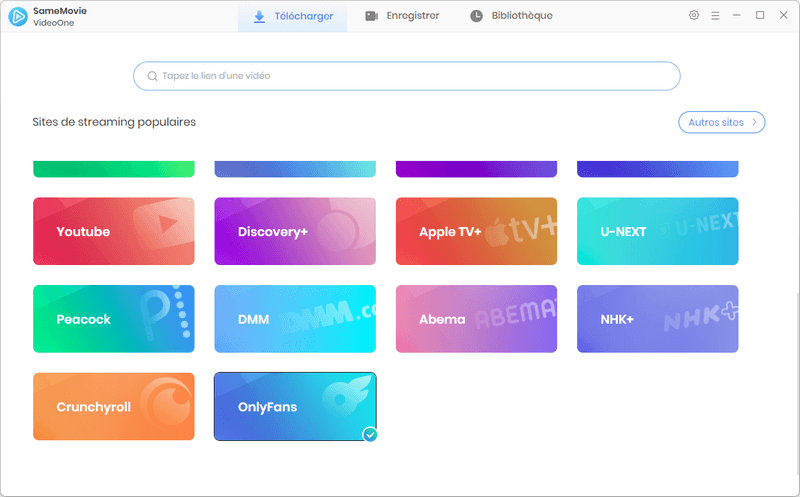Click the clock icon next to Bibliothèque
800x497 pixels.
[476, 16]
